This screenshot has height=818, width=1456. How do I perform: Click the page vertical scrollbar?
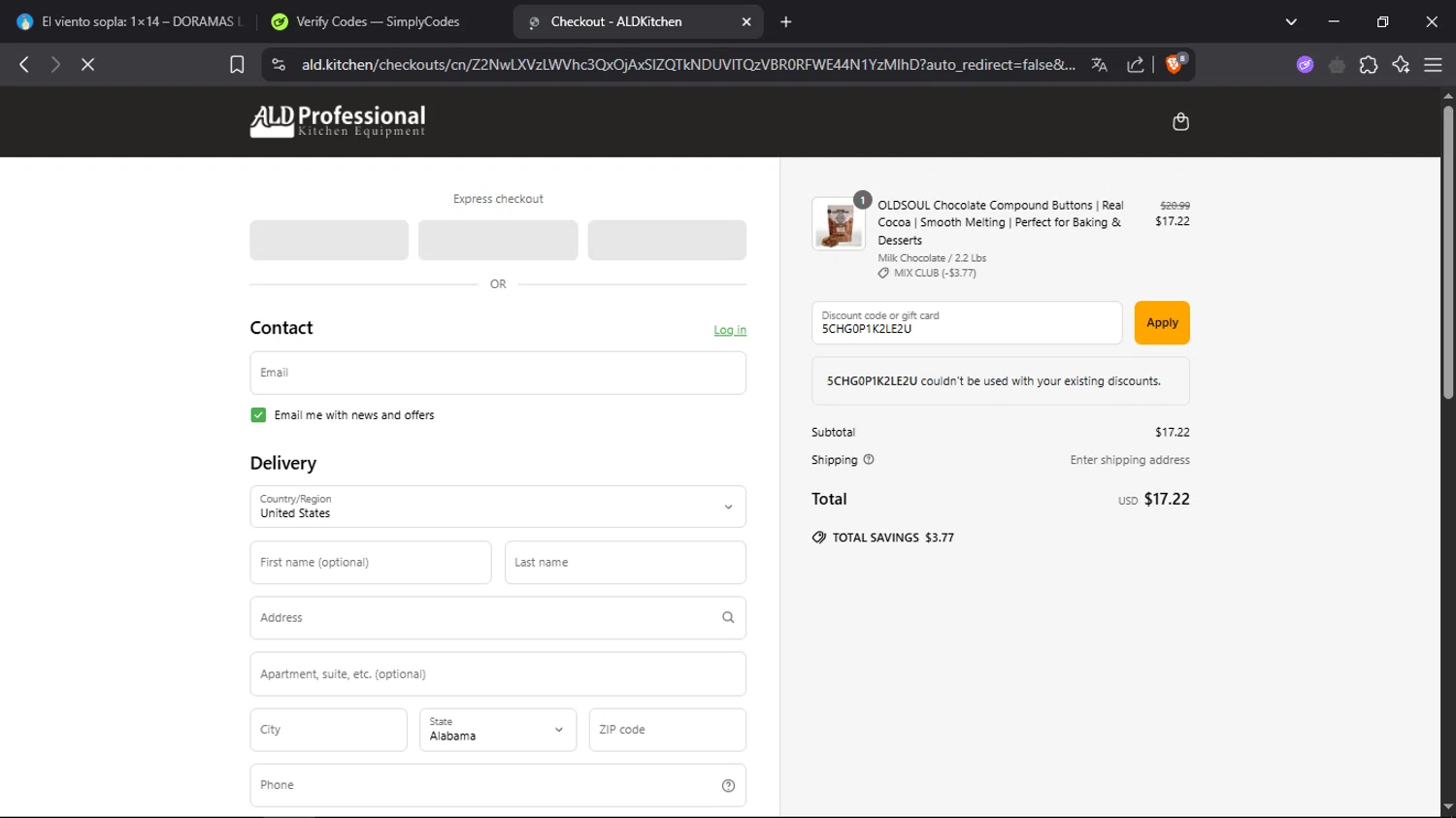pos(1448,252)
